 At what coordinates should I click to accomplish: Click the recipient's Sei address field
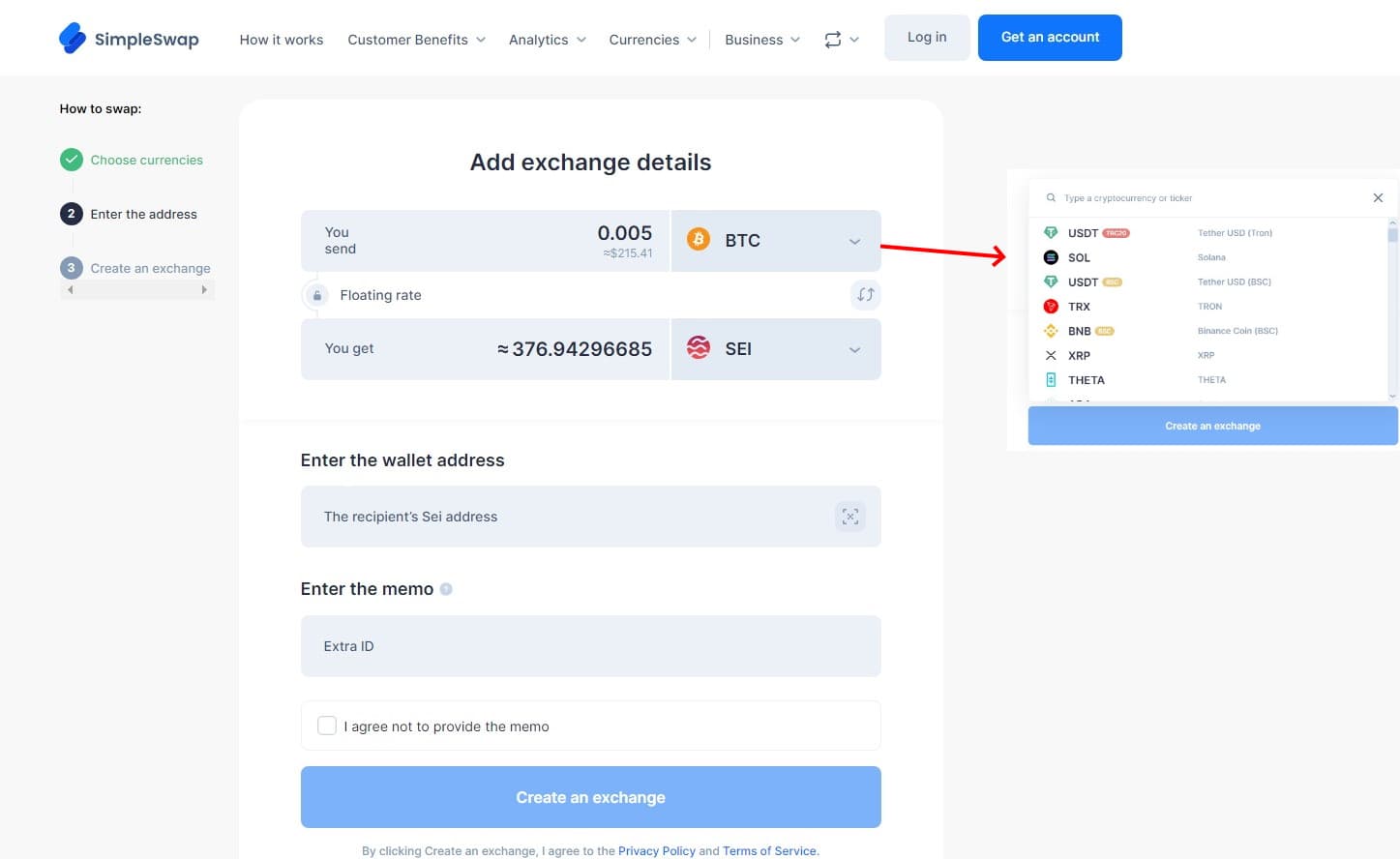(591, 517)
